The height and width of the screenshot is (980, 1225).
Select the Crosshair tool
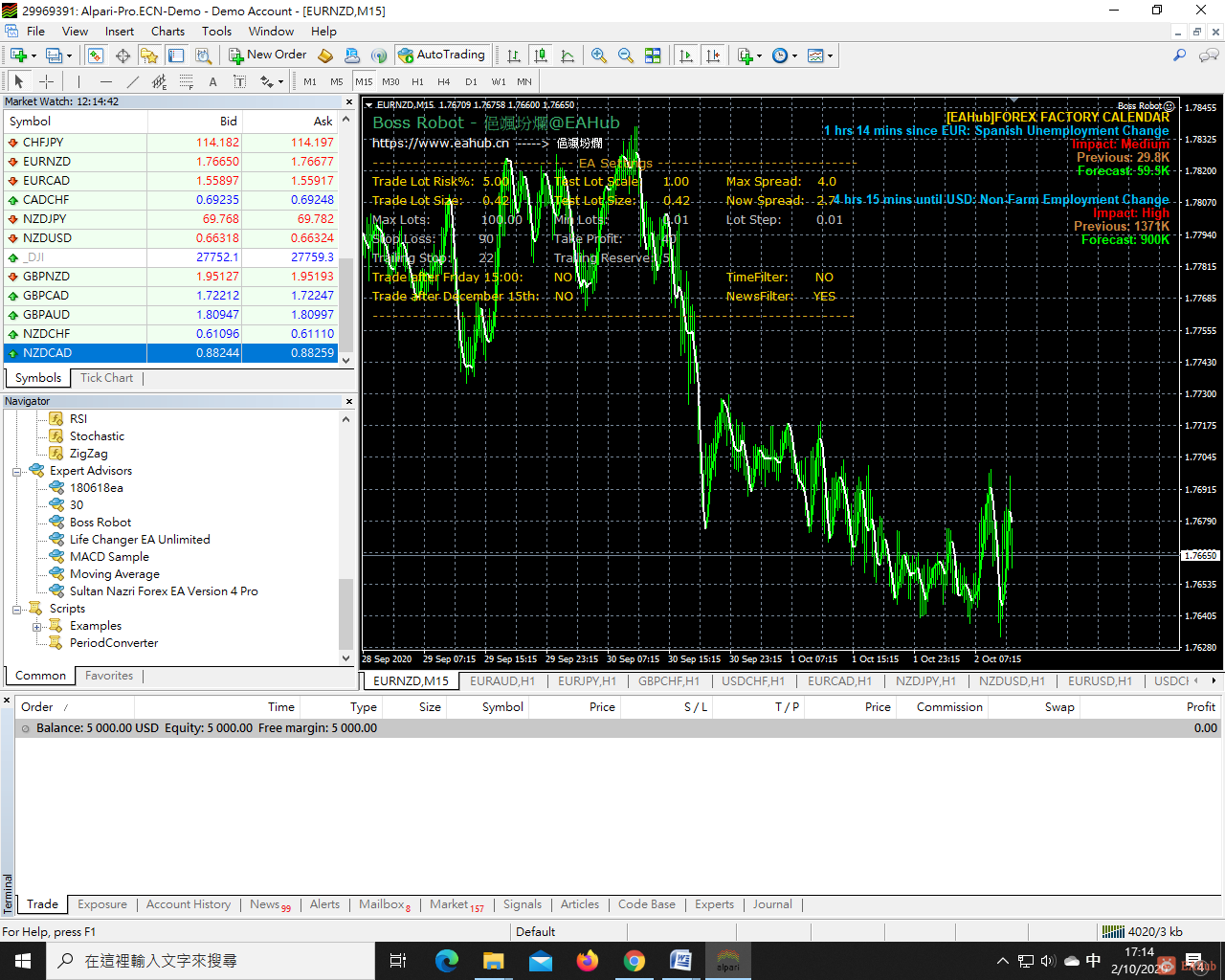pos(45,81)
